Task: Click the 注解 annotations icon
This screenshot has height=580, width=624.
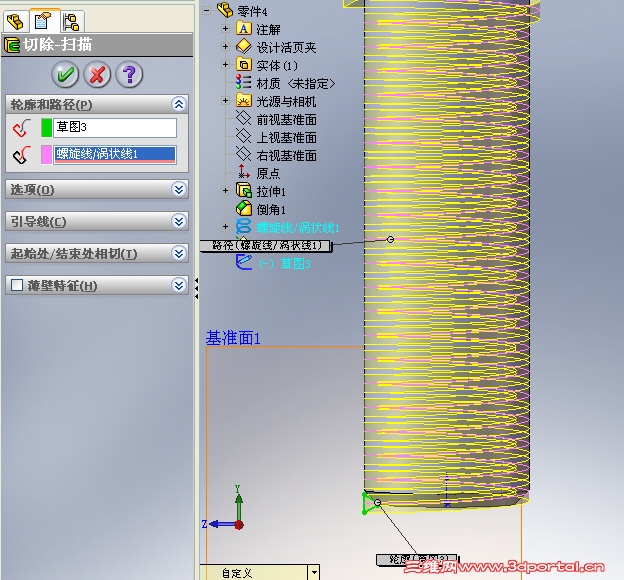Action: (x=244, y=29)
